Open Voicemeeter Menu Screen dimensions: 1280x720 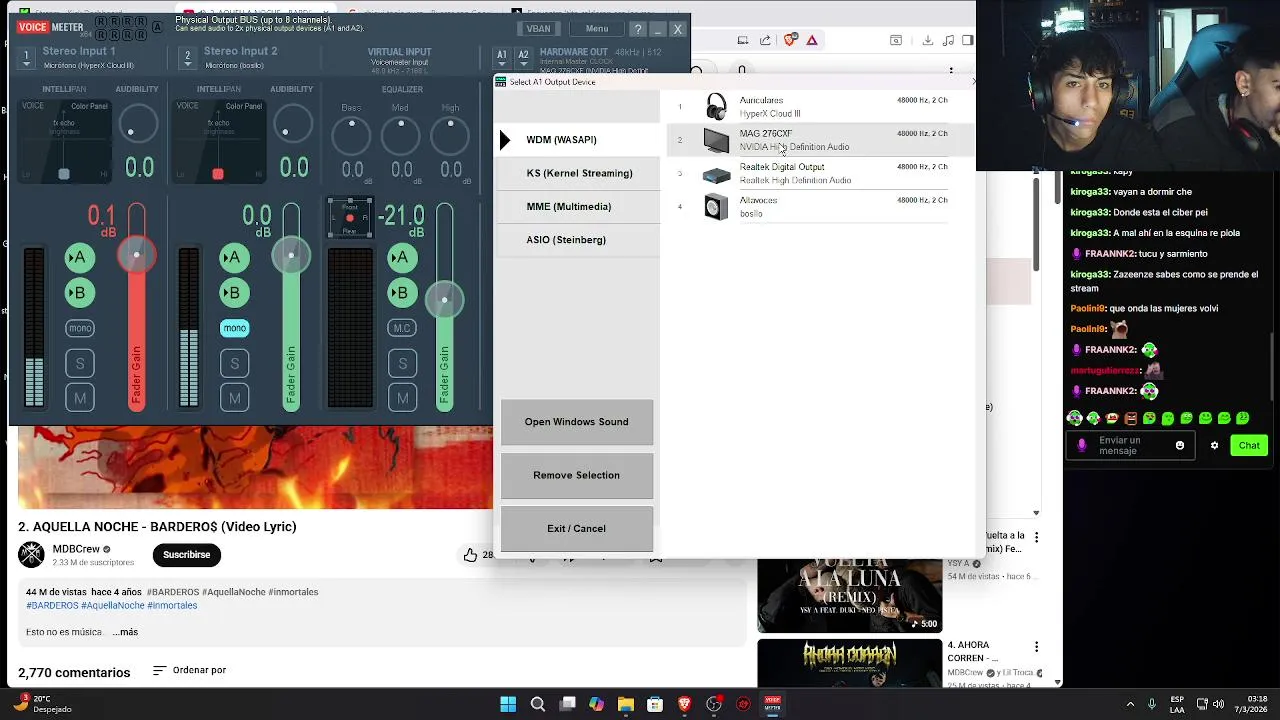[597, 29]
